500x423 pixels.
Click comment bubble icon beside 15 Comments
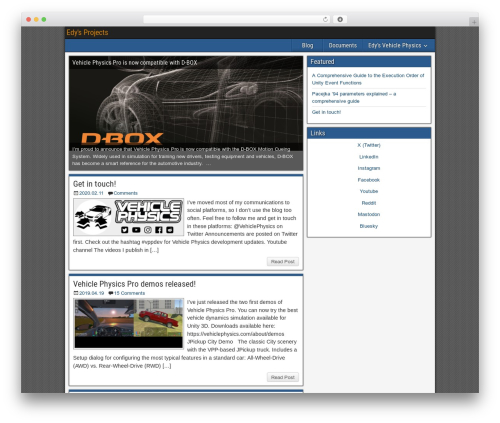click(111, 293)
